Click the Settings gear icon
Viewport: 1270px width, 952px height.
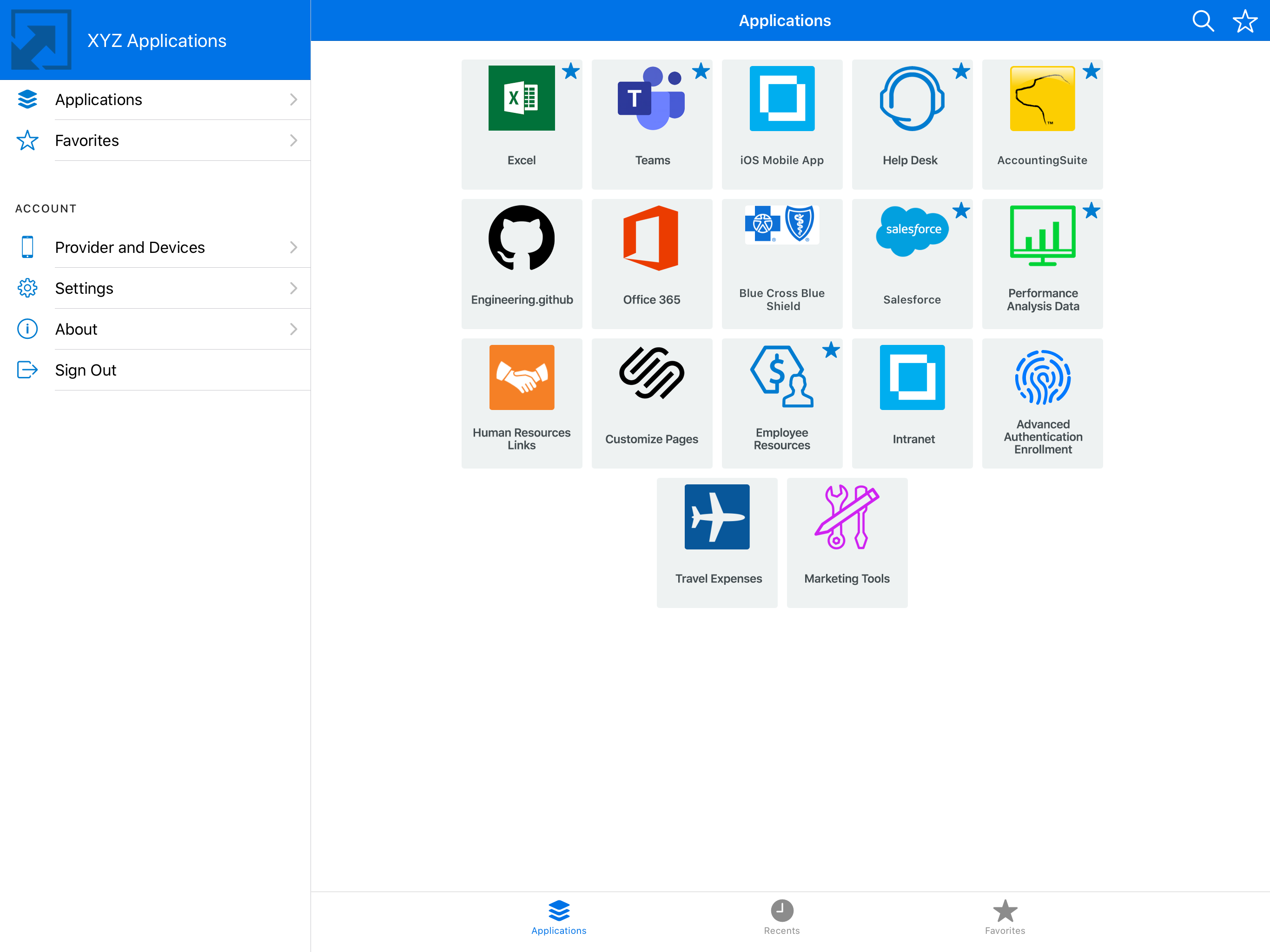tap(27, 288)
